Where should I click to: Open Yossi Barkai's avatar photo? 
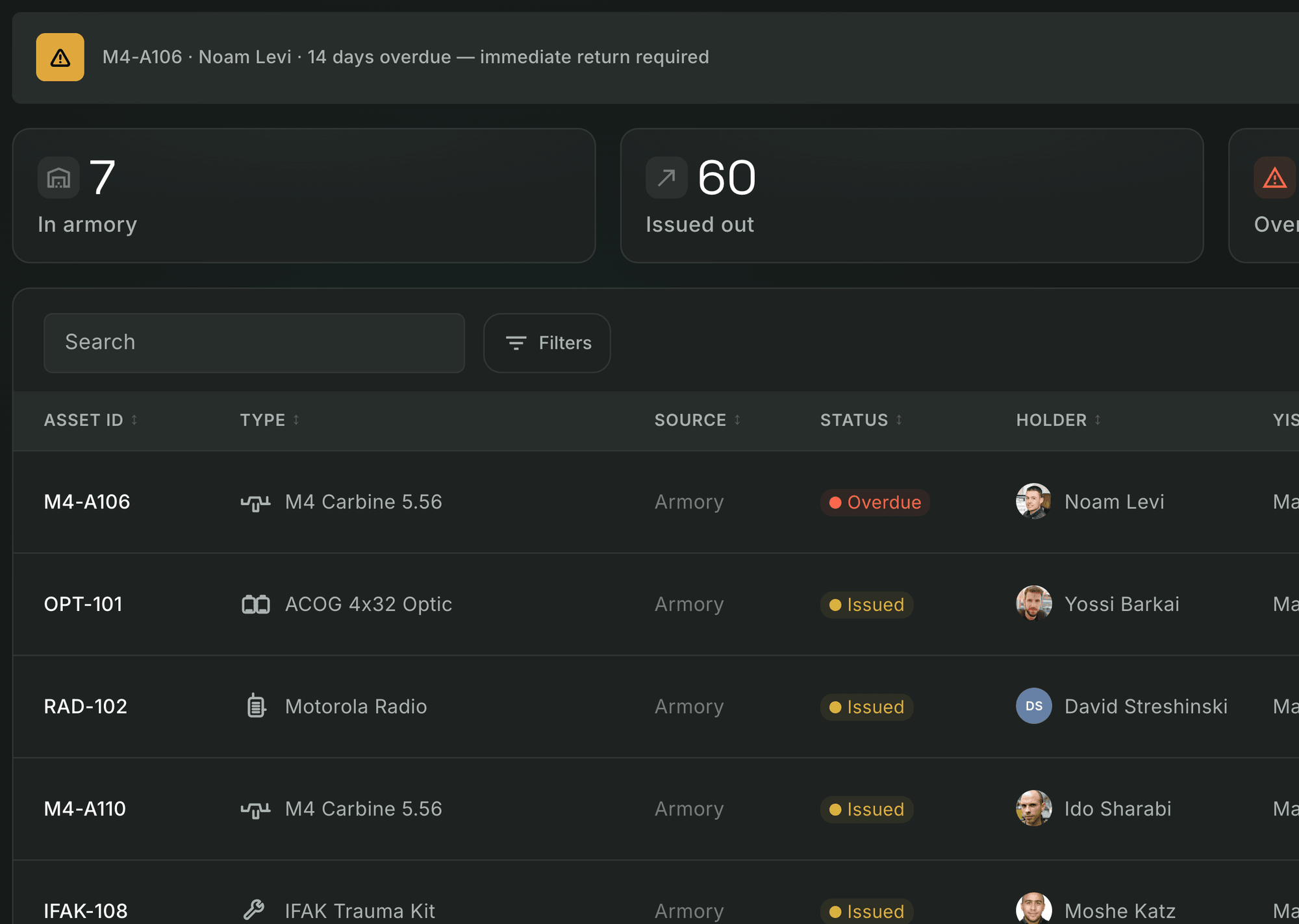click(1033, 604)
